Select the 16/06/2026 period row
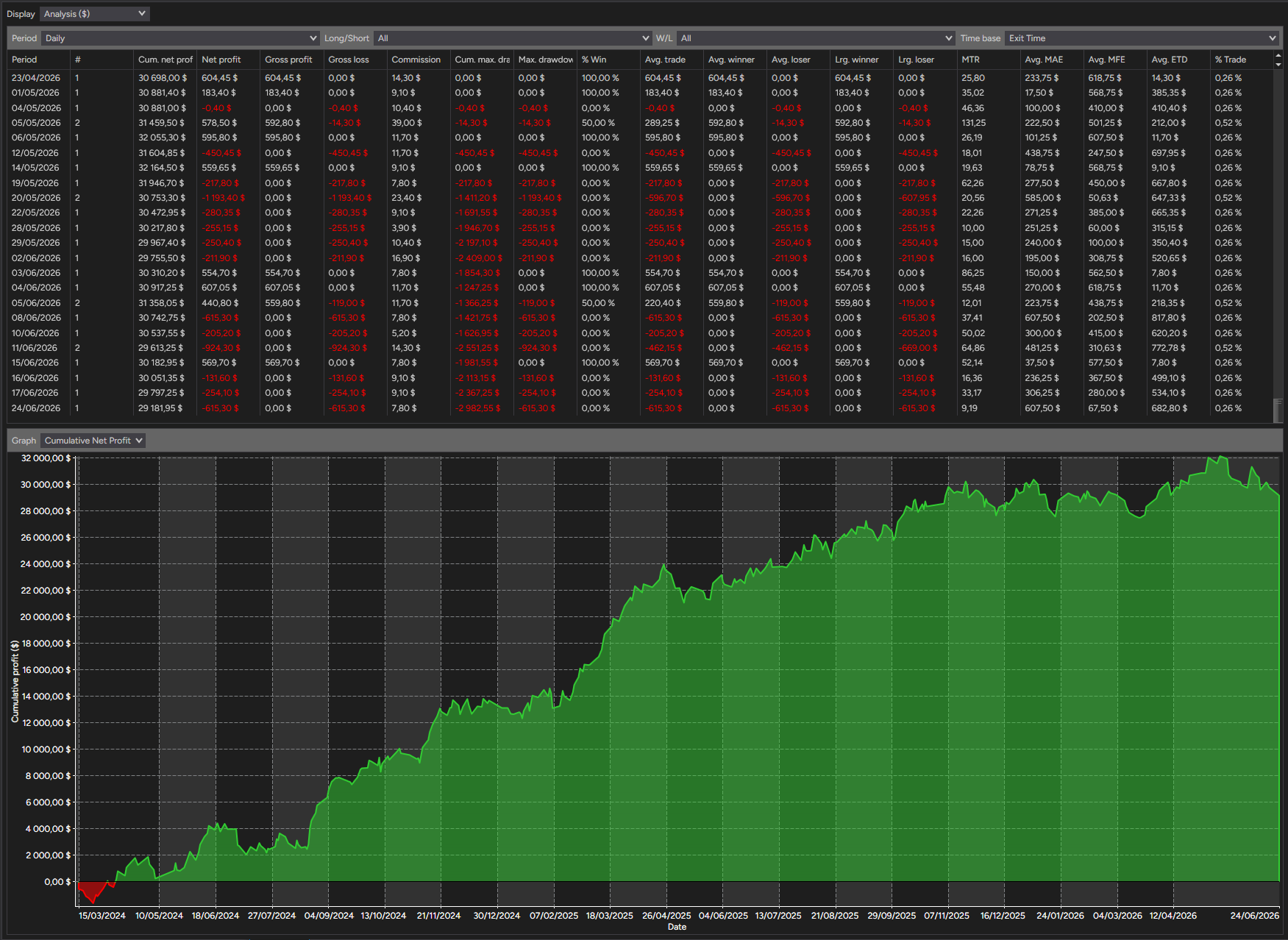1288x940 pixels. [x=640, y=378]
